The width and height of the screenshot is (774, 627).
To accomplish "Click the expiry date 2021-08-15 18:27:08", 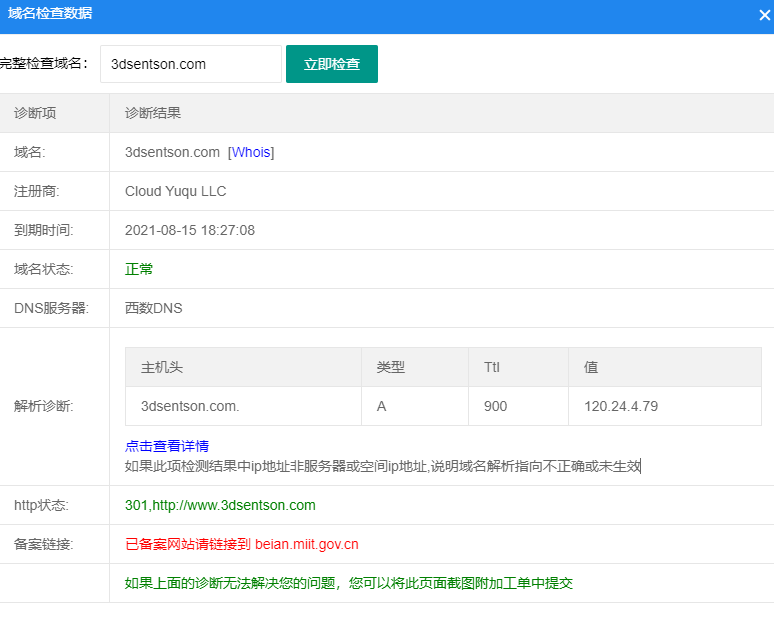I will 190,230.
